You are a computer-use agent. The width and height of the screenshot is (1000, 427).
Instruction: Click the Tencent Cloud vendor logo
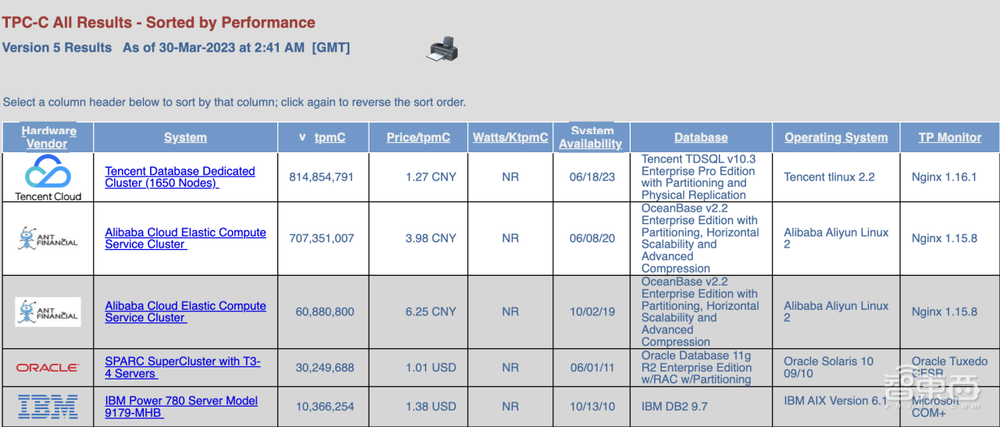point(47,177)
